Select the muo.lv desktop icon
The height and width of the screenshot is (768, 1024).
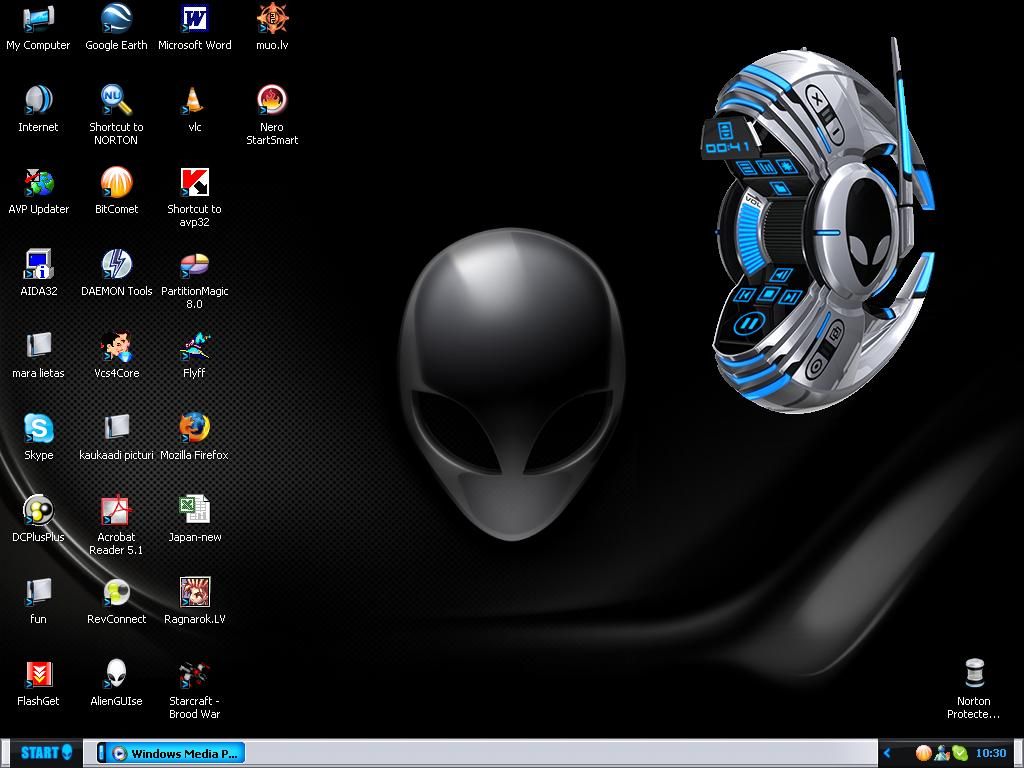(x=272, y=29)
